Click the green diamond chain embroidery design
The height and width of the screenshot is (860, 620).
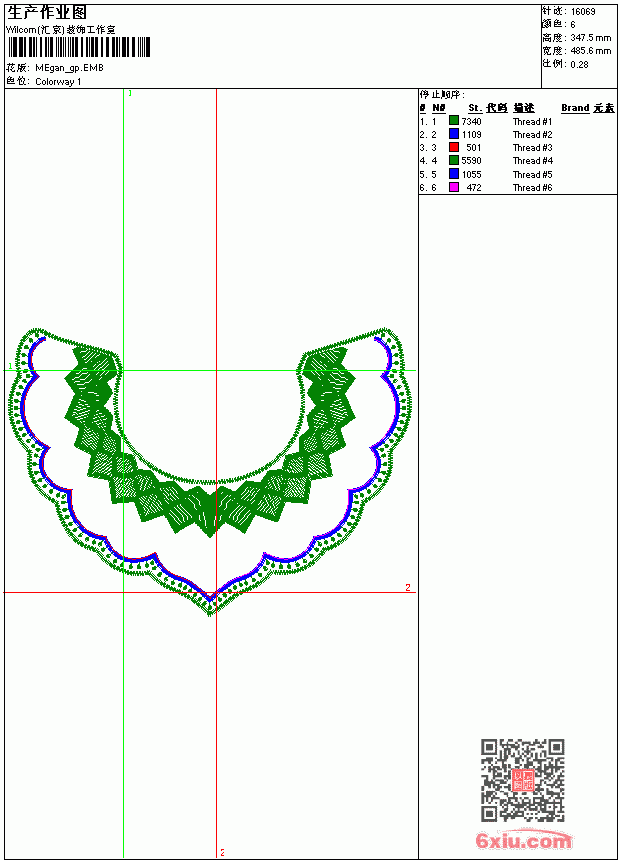(x=210, y=442)
